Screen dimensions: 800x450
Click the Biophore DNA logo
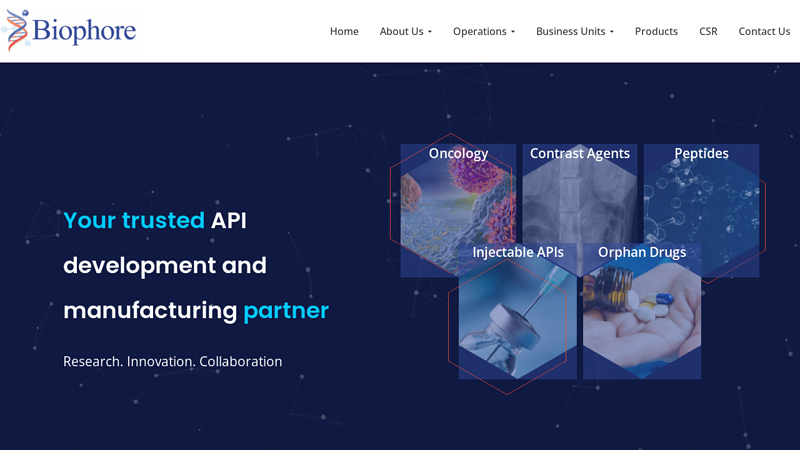click(69, 30)
